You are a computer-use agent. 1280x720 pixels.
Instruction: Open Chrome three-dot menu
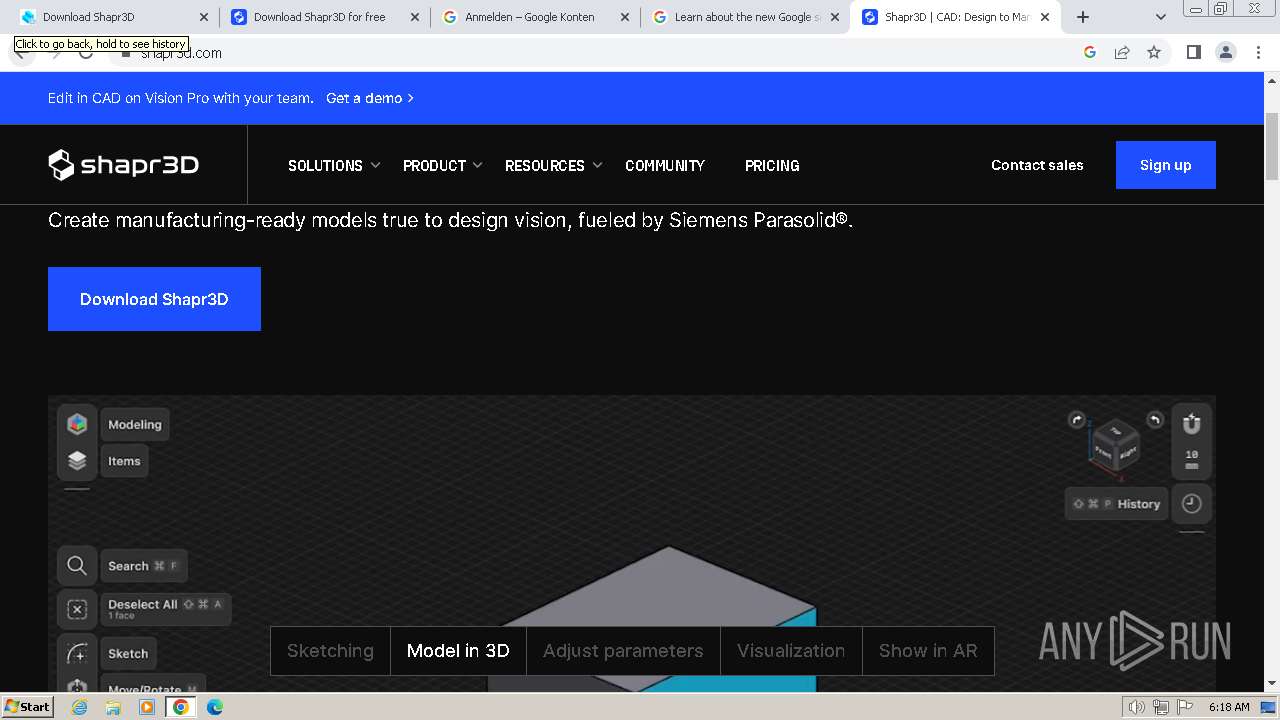pos(1259,52)
